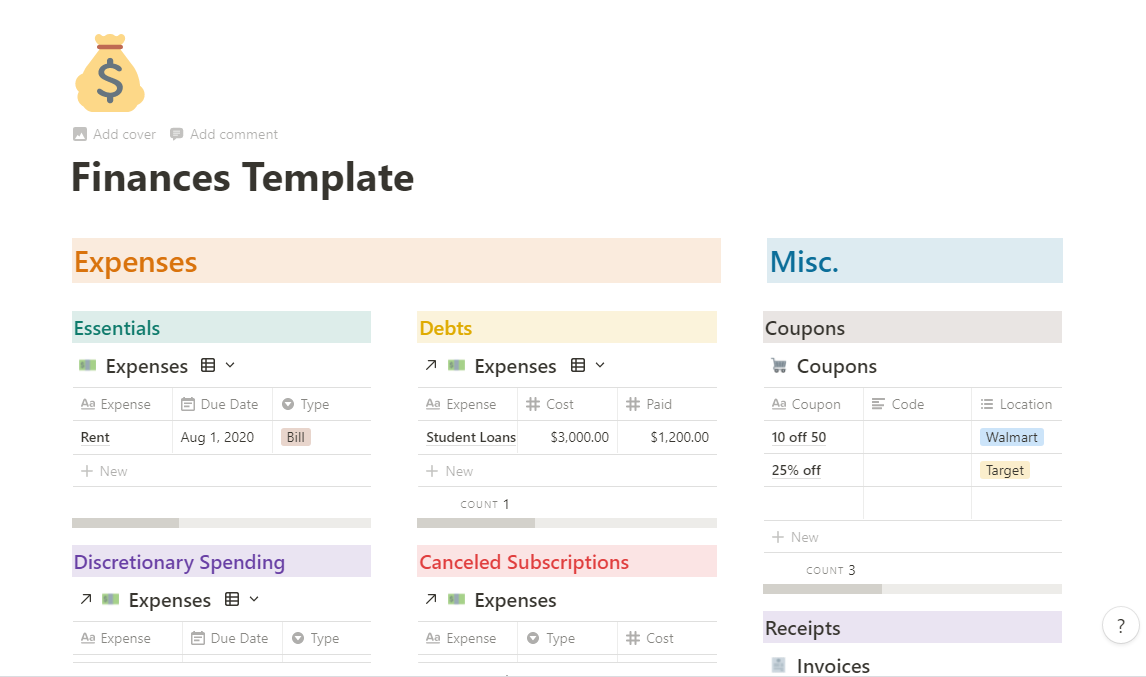Expand the Debts Expenses view dropdown
The image size is (1146, 677).
click(600, 365)
